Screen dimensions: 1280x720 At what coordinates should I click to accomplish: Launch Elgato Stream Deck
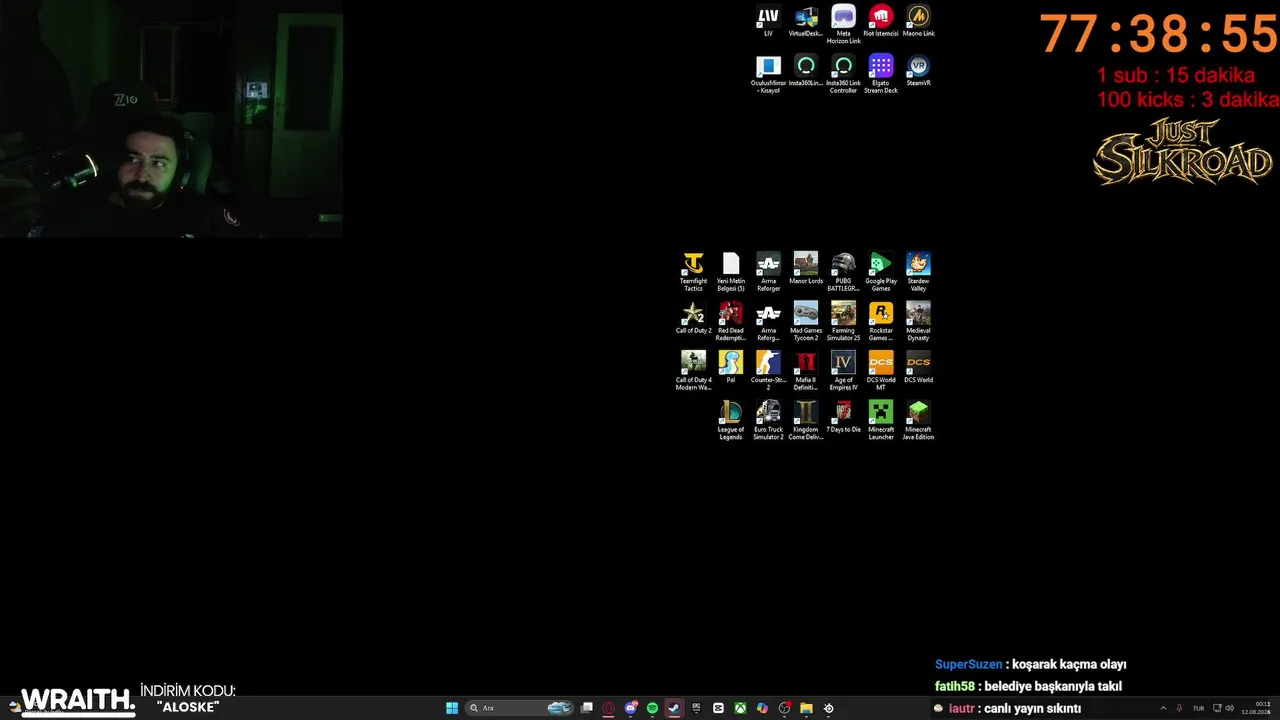click(881, 74)
